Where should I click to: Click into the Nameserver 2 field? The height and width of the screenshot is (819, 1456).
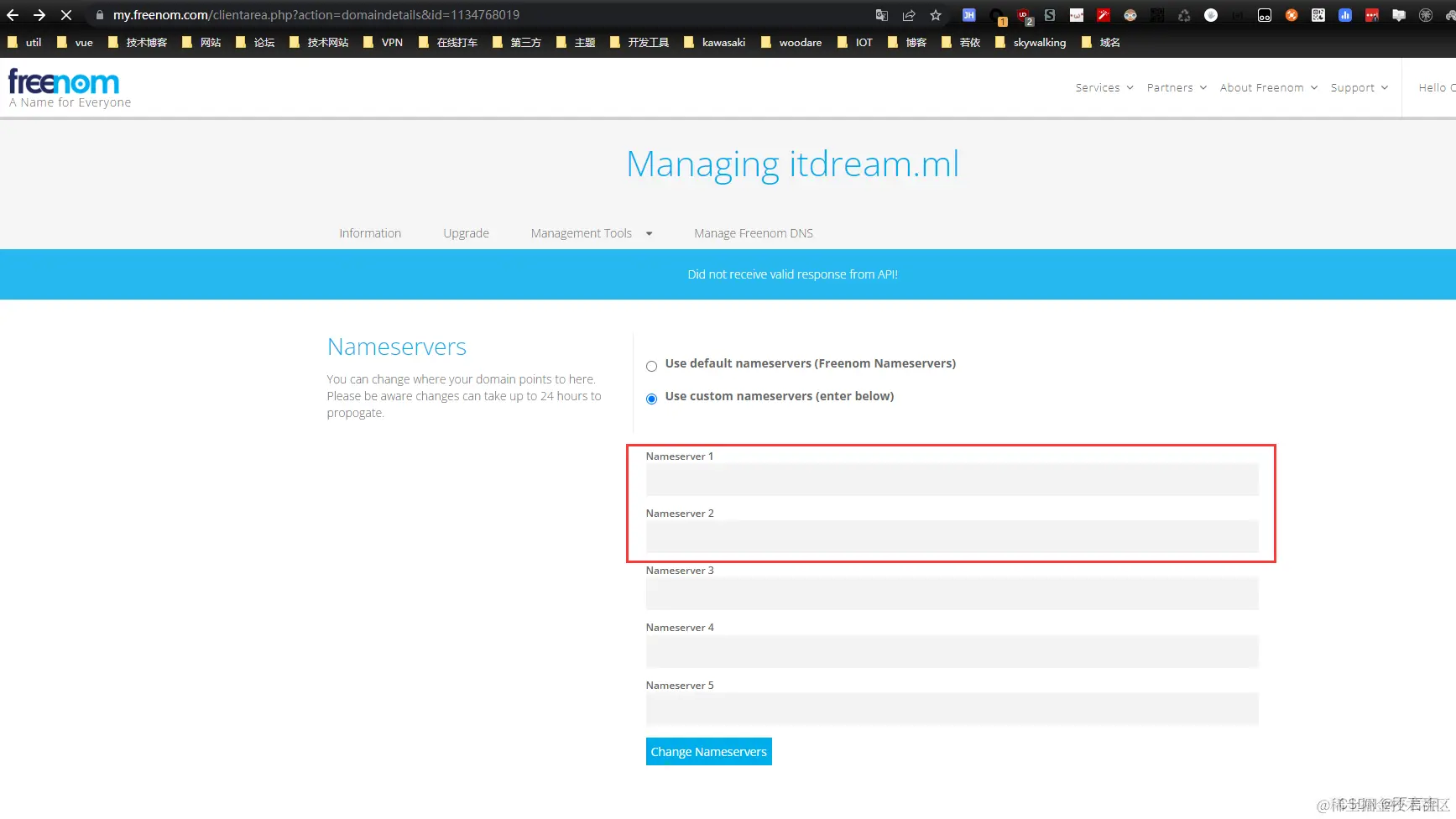952,537
